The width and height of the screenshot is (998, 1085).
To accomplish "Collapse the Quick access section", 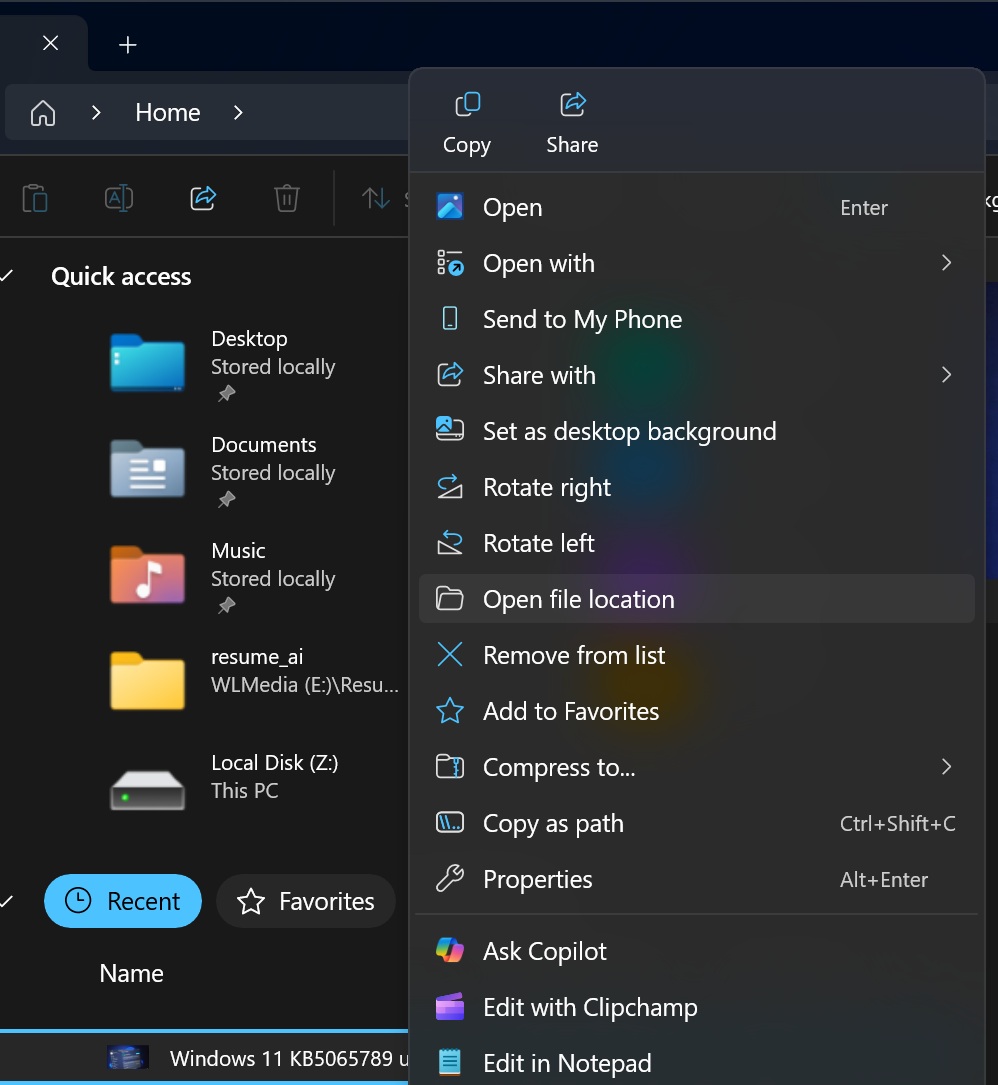I will coord(8,277).
